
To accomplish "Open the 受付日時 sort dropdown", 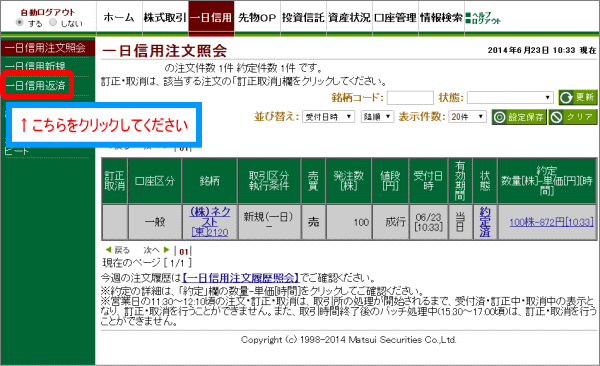I will tap(328, 117).
